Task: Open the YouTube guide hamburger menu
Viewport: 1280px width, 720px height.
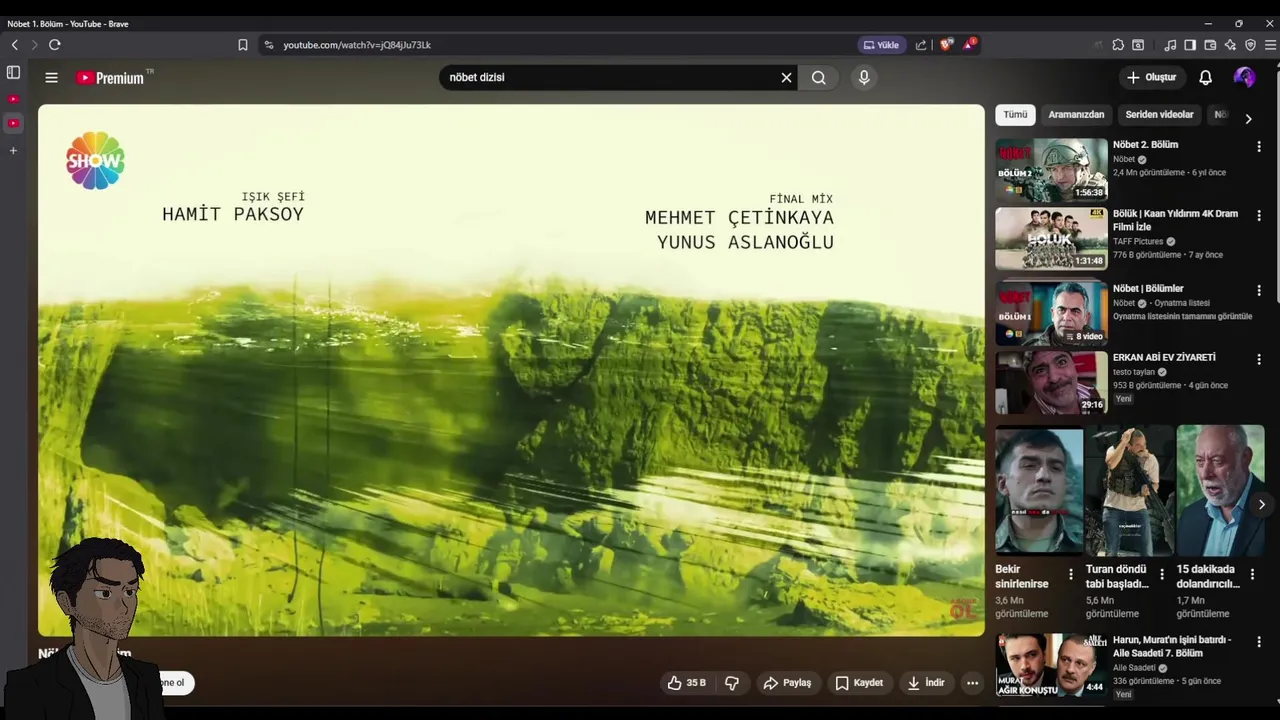Action: pyautogui.click(x=51, y=77)
